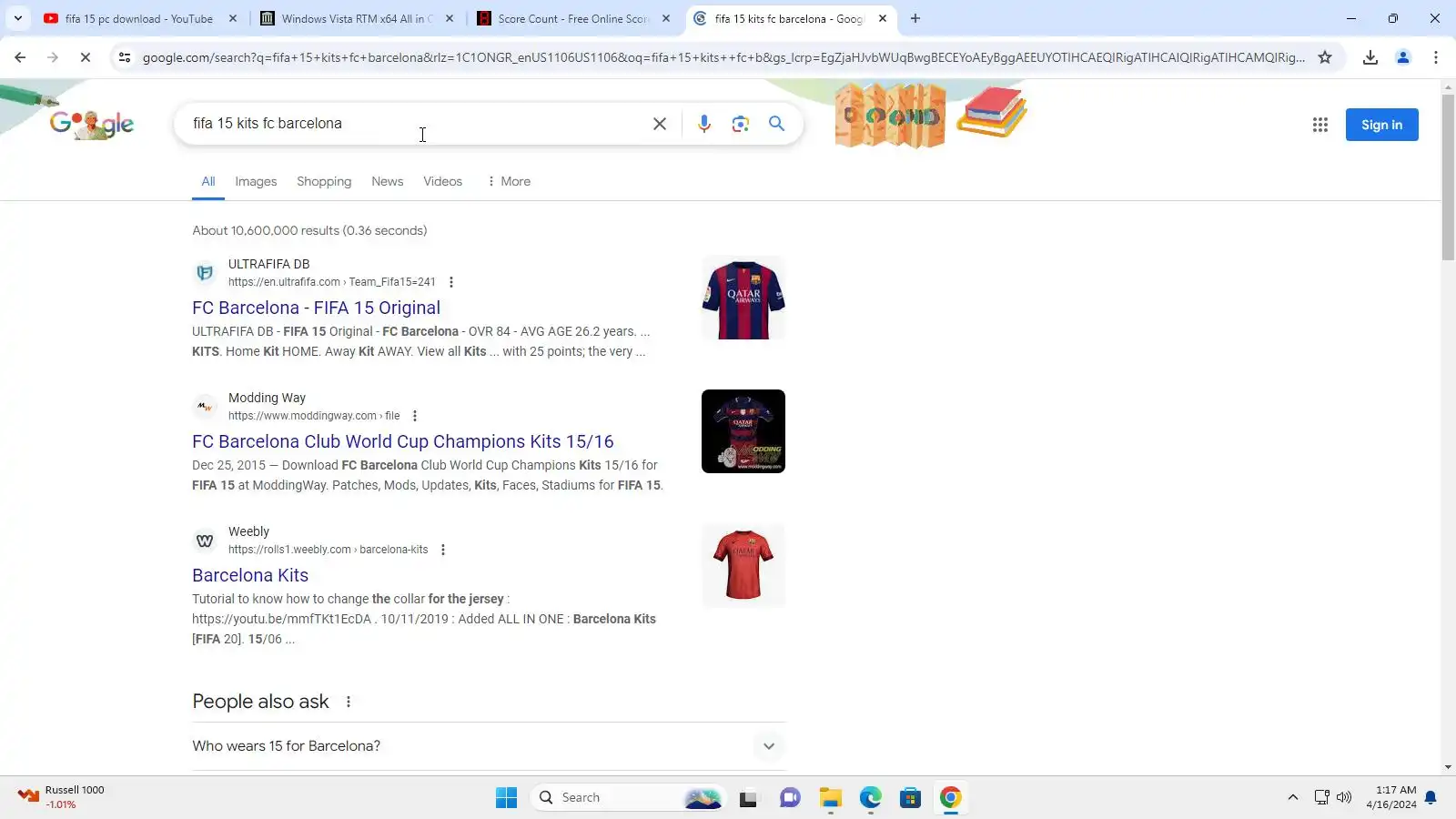Open People also ask options menu
Image resolution: width=1456 pixels, height=819 pixels.
(349, 702)
